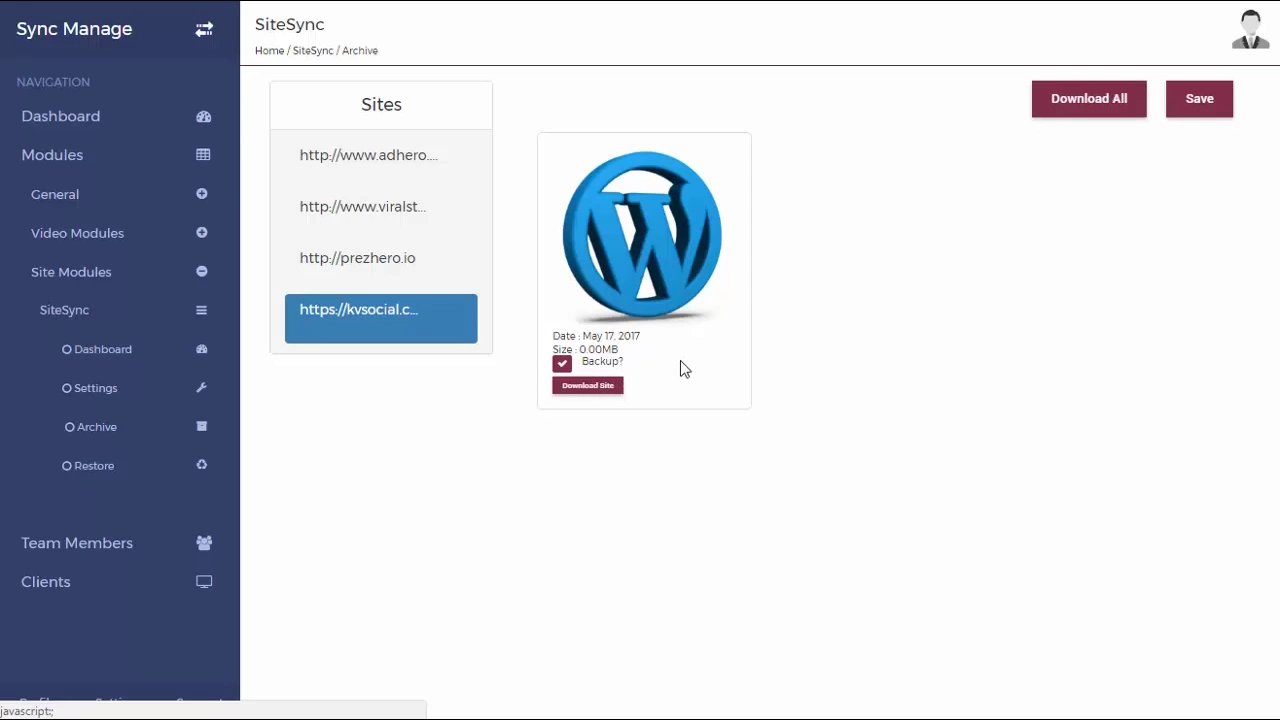Click the Restore recycle icon
Screen dimensions: 1280x720
click(202, 465)
